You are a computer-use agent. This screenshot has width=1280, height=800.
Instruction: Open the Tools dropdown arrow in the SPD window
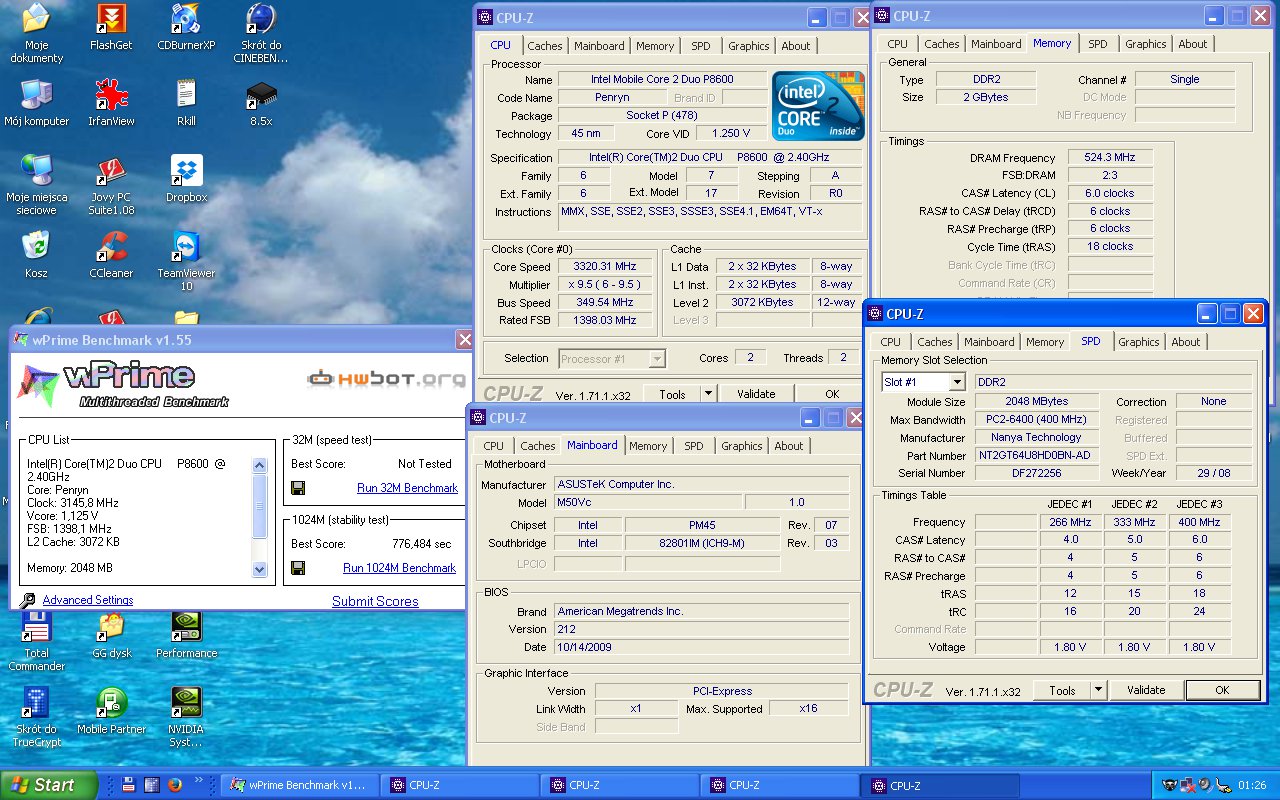pos(1098,690)
